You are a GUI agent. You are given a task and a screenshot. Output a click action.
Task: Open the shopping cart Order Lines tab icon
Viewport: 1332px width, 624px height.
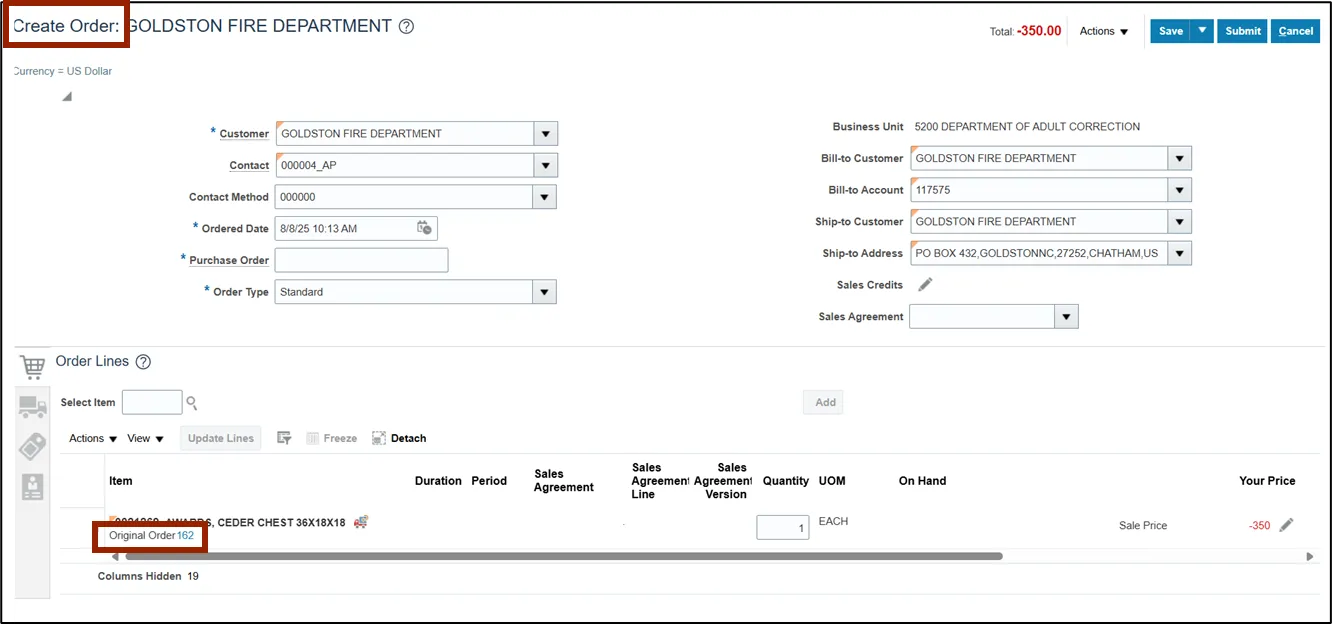pyautogui.click(x=32, y=367)
